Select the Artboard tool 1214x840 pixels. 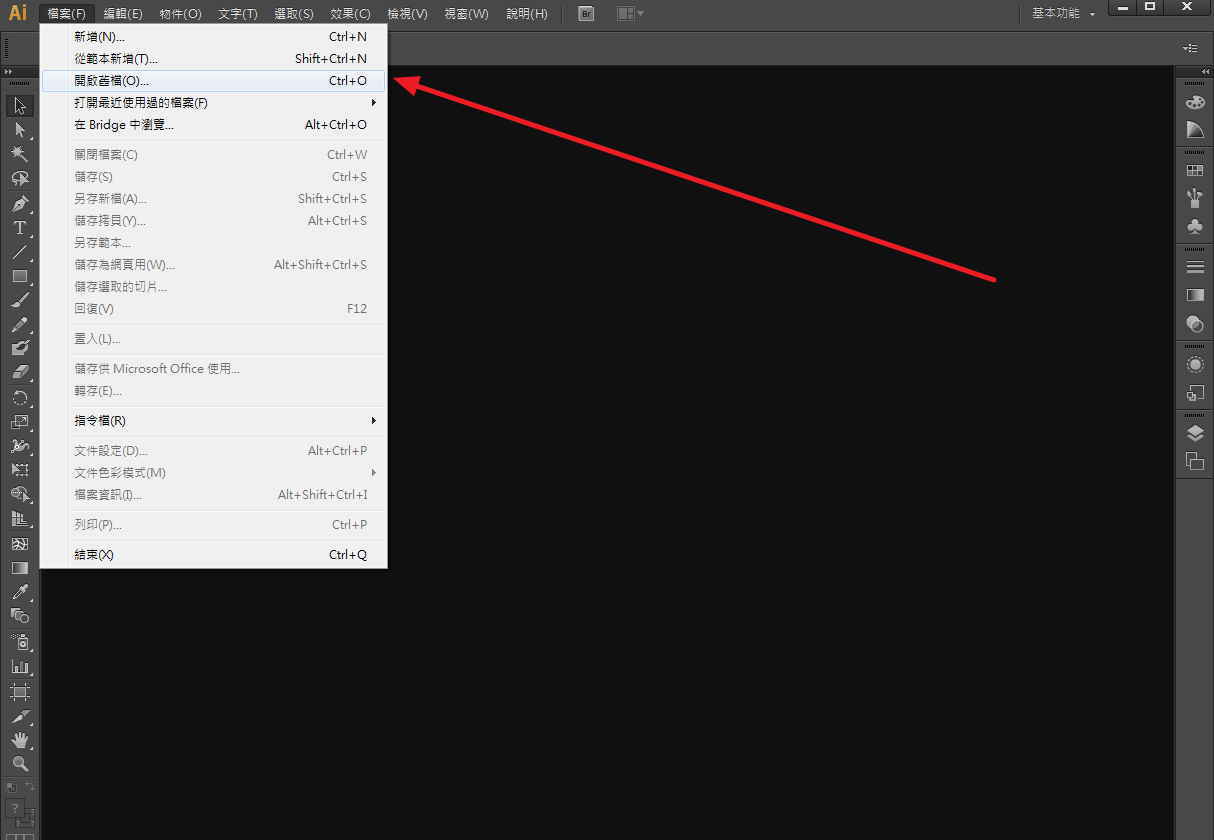point(19,691)
